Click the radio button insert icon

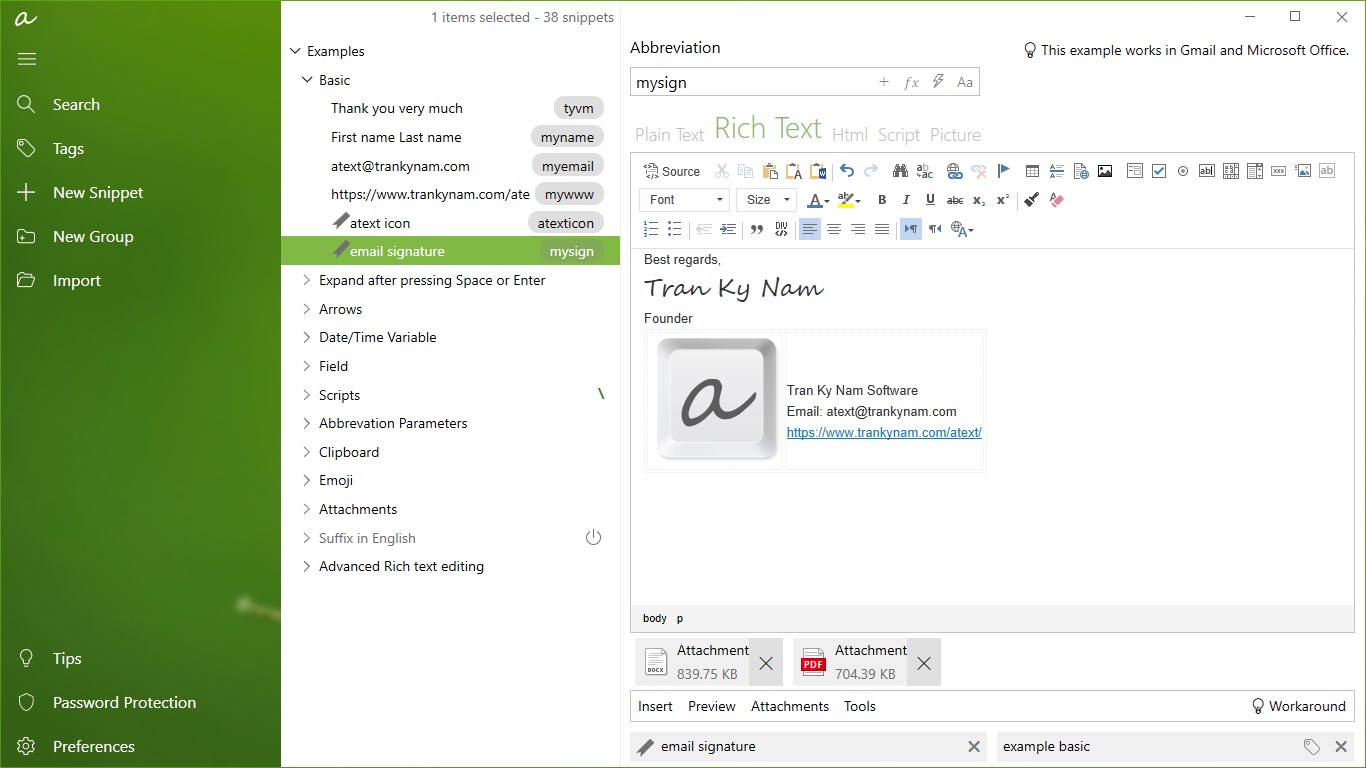[1182, 171]
